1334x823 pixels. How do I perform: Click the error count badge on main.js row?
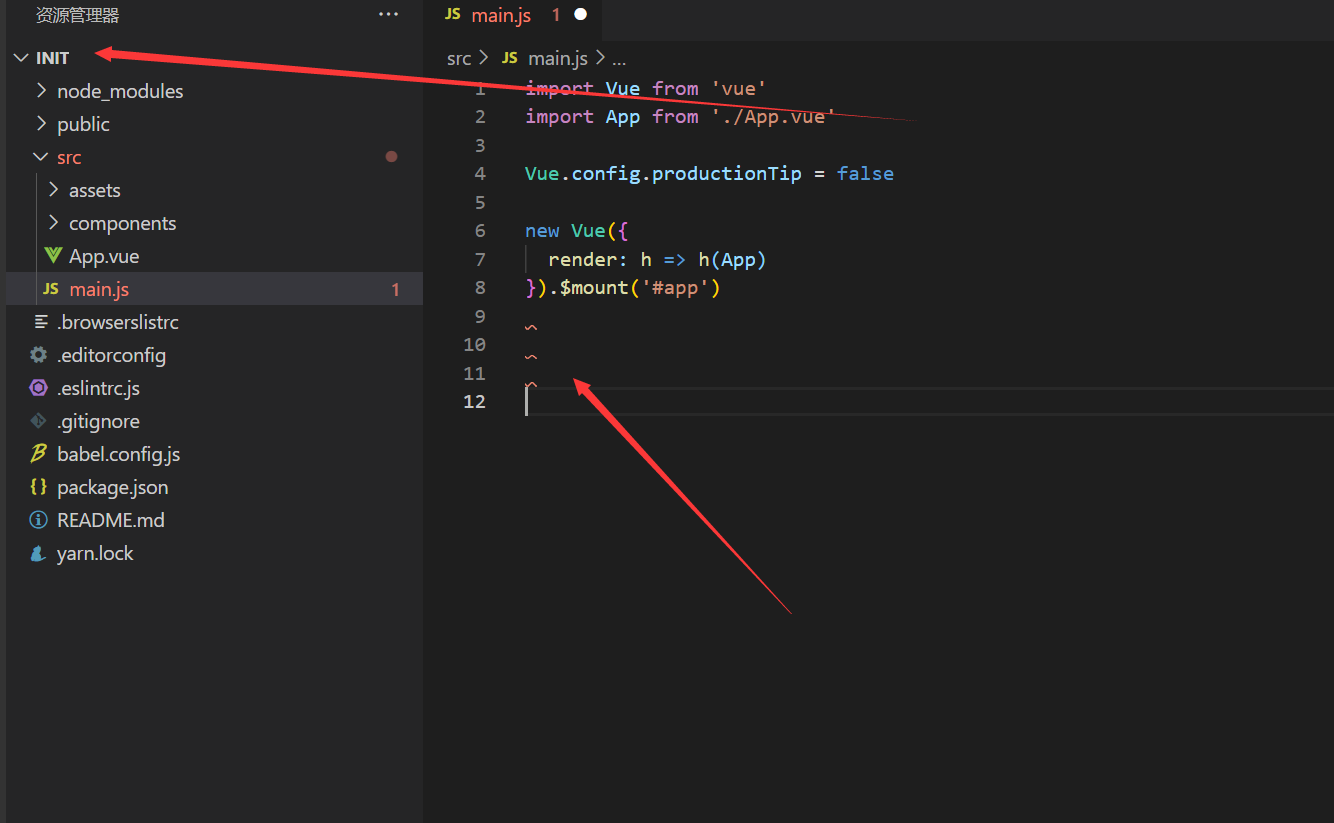coord(396,289)
